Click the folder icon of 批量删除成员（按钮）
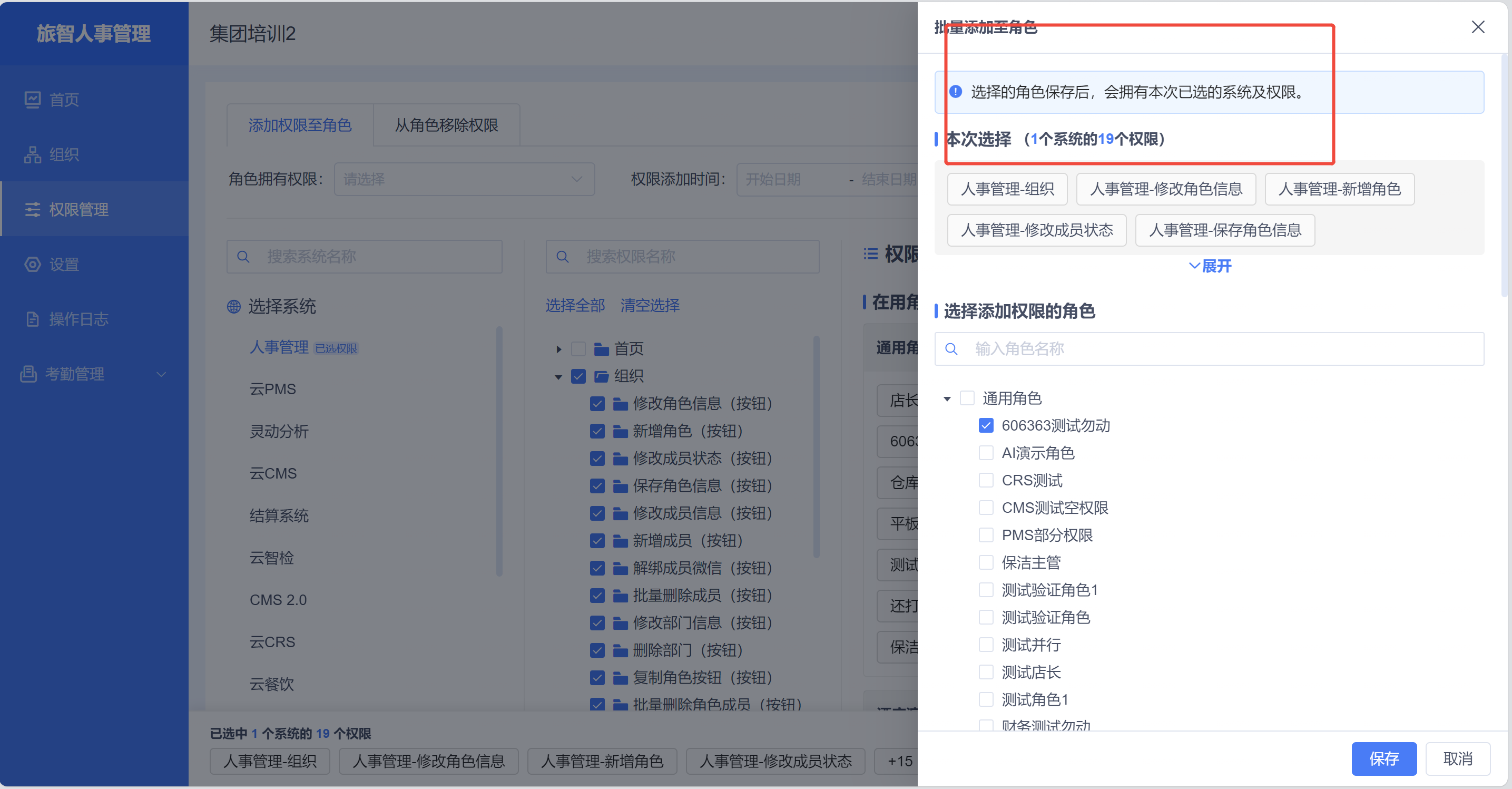Image resolution: width=1512 pixels, height=789 pixels. [620, 596]
